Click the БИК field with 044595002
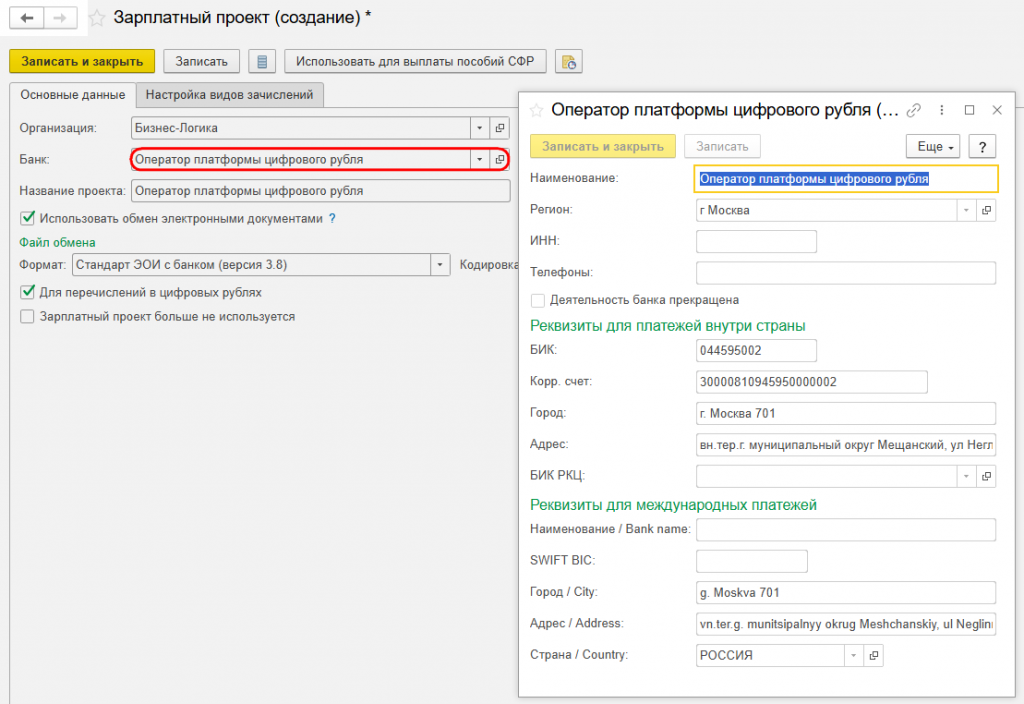1024x704 pixels. tap(756, 351)
